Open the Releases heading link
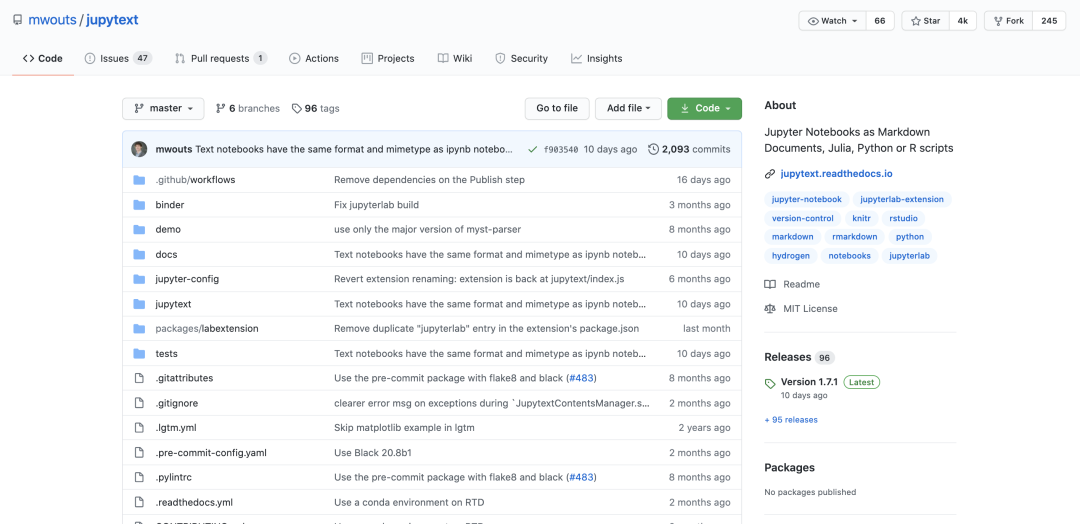This screenshot has width=1080, height=524. click(x=788, y=357)
